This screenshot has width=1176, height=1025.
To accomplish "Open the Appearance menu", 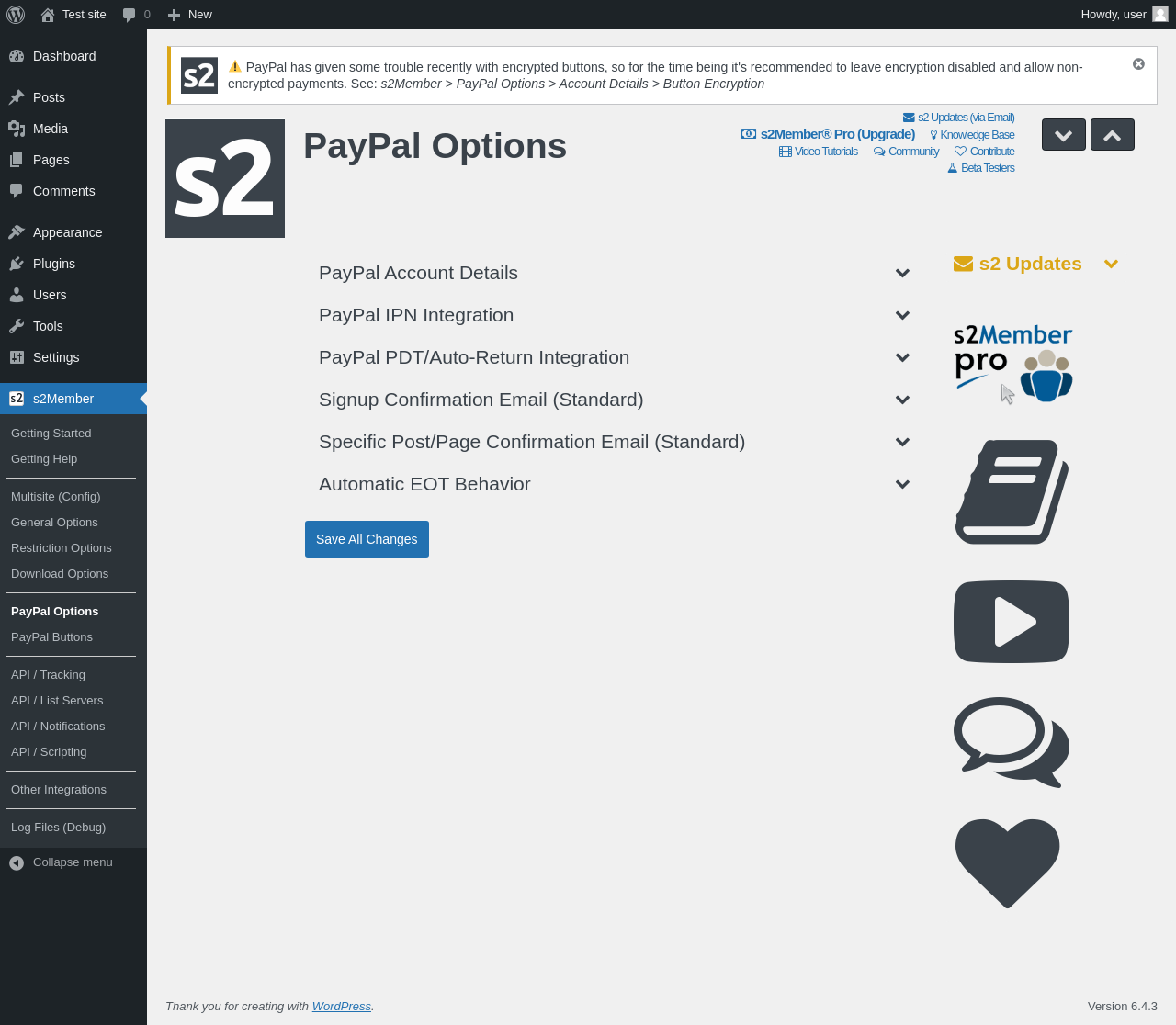I will point(73,232).
